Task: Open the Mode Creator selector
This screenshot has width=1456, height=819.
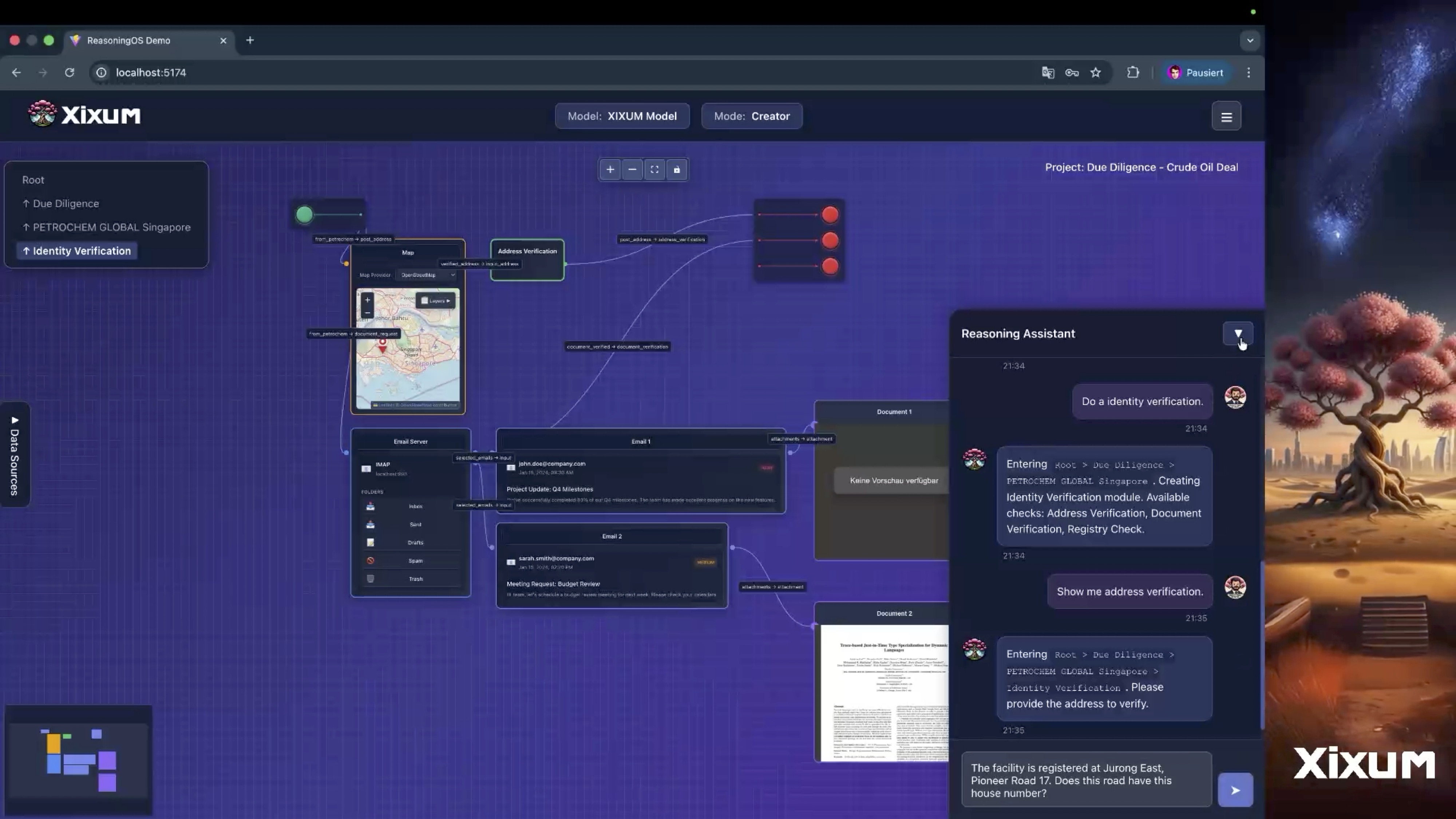Action: click(752, 116)
